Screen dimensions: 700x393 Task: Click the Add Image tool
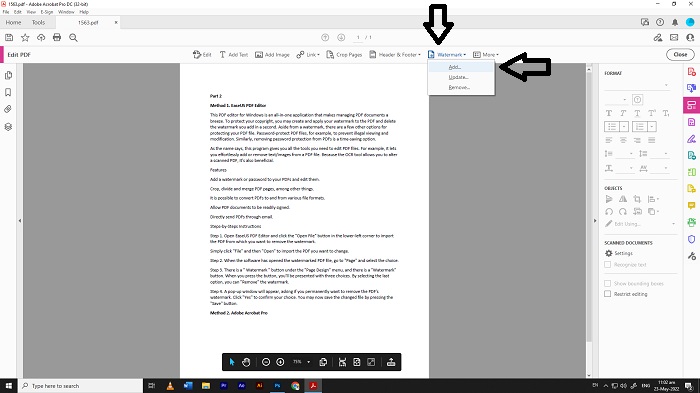[272, 54]
